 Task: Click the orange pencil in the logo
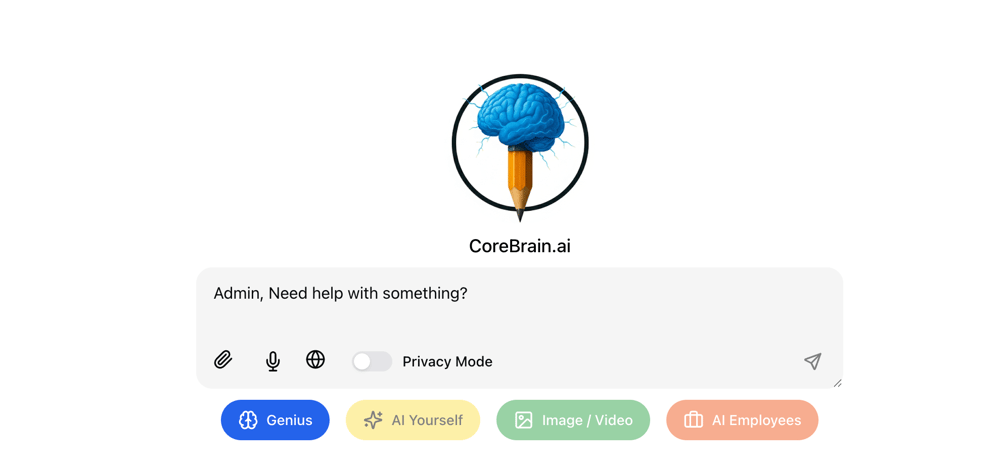pos(520,184)
